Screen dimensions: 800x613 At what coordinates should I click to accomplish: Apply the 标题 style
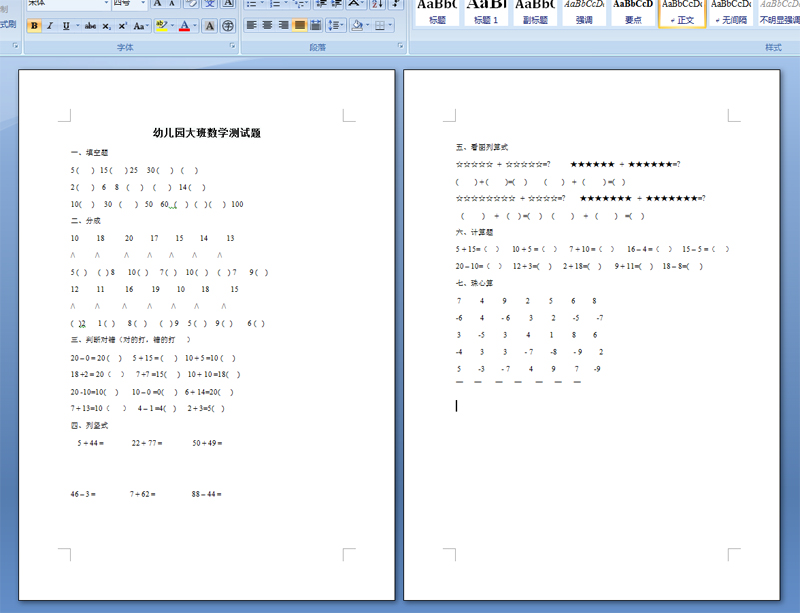(437, 13)
